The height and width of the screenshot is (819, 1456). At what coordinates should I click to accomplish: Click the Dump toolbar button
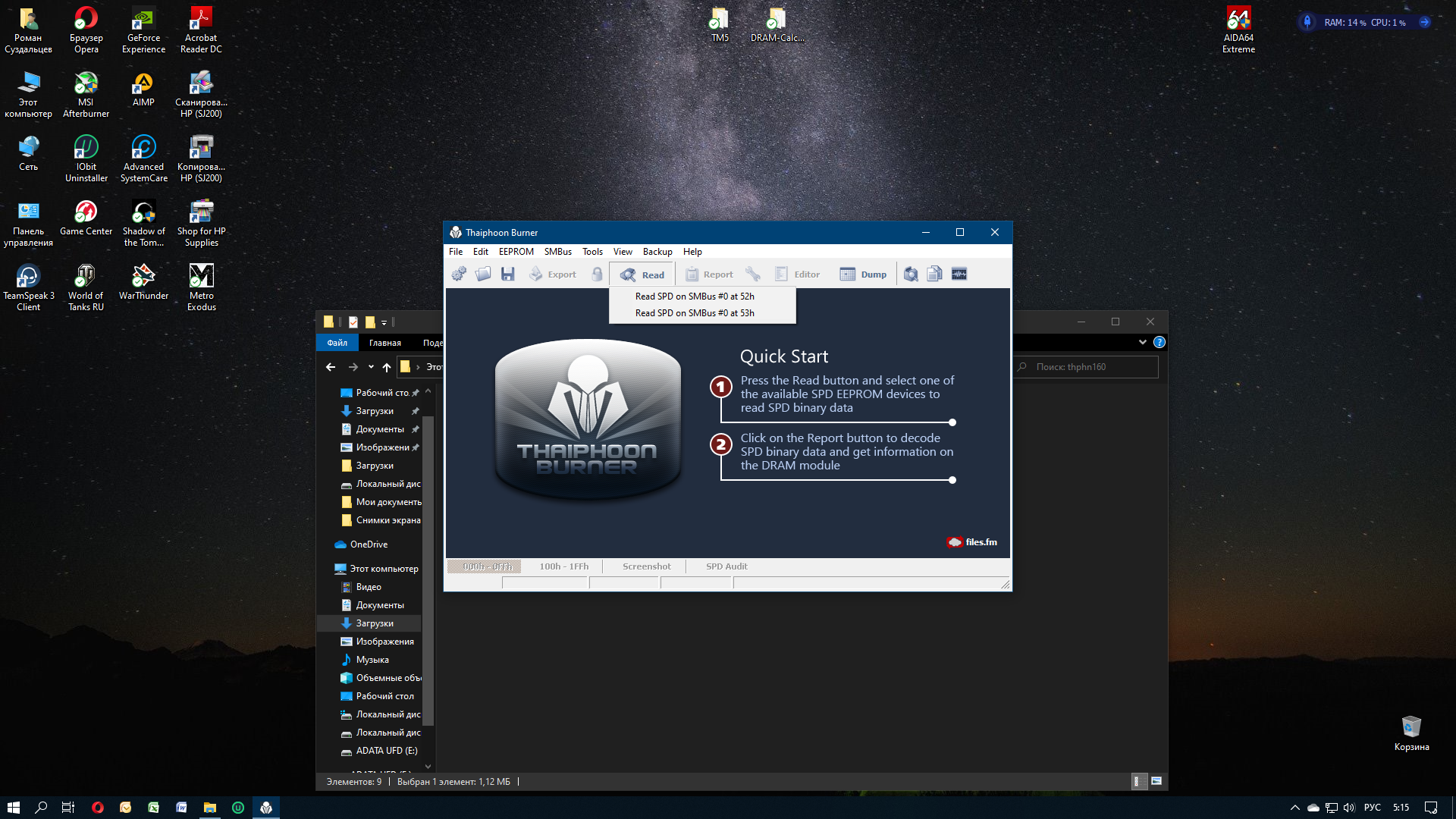click(x=863, y=275)
